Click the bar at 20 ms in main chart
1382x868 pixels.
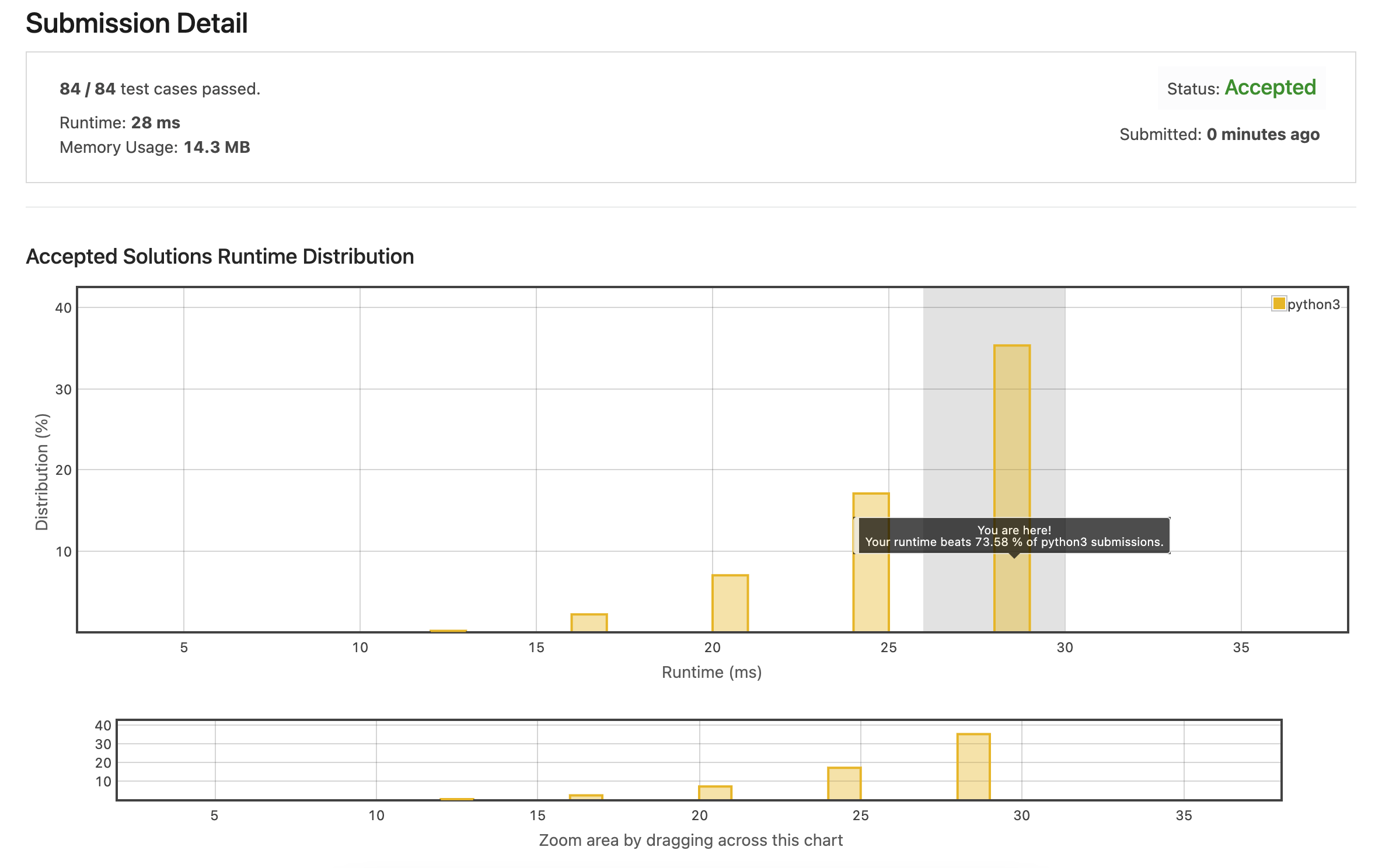click(x=730, y=603)
